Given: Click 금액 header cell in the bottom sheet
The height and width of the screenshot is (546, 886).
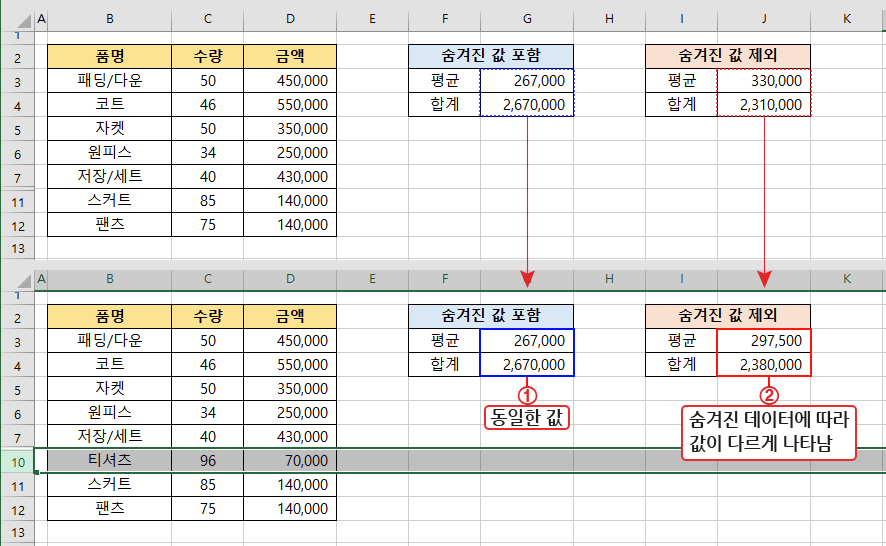Looking at the screenshot, I should 290,317.
